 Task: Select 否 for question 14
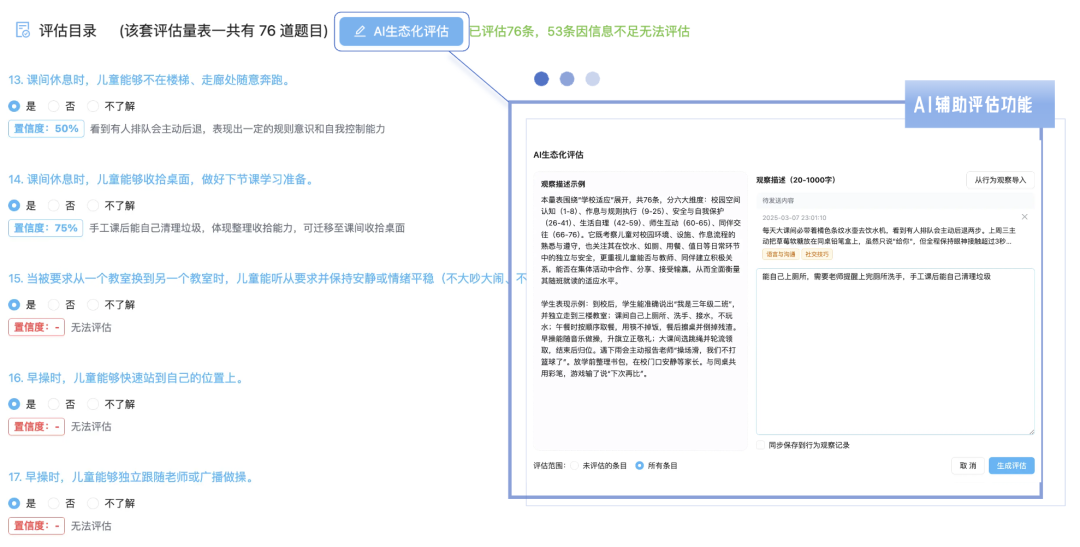click(53, 205)
